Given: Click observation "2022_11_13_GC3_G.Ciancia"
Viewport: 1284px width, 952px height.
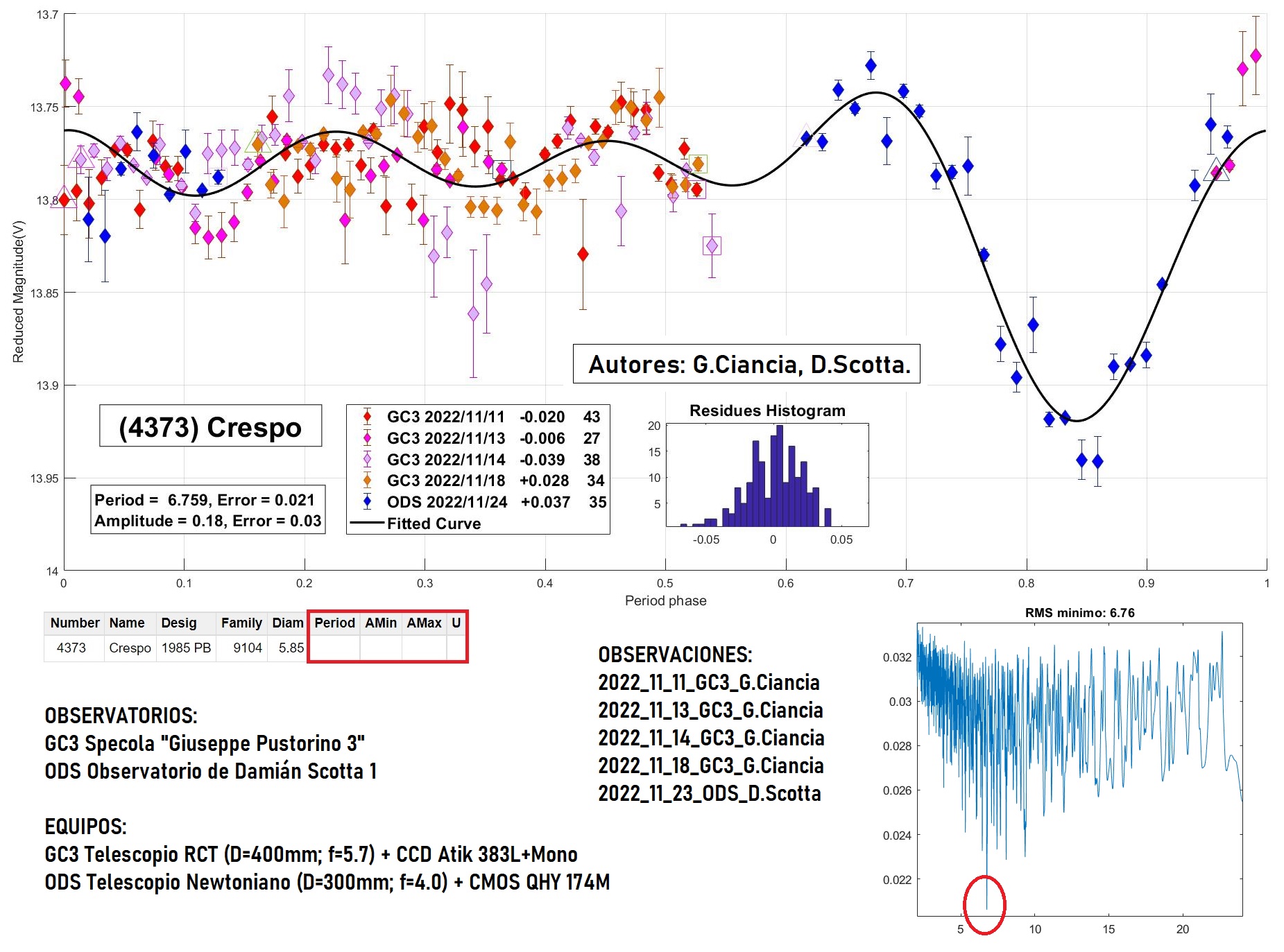Looking at the screenshot, I should [711, 710].
